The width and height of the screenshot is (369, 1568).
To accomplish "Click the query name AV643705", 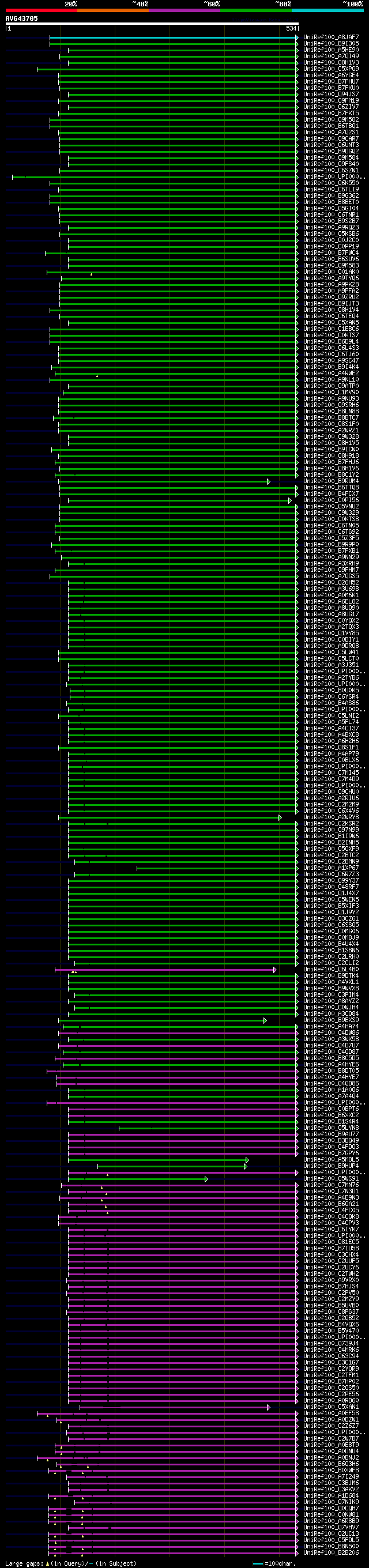I will point(21,19).
